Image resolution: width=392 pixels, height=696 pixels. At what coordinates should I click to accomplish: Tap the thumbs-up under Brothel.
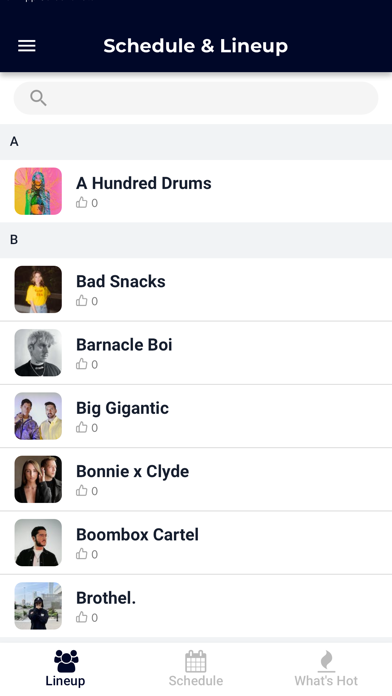(x=82, y=618)
